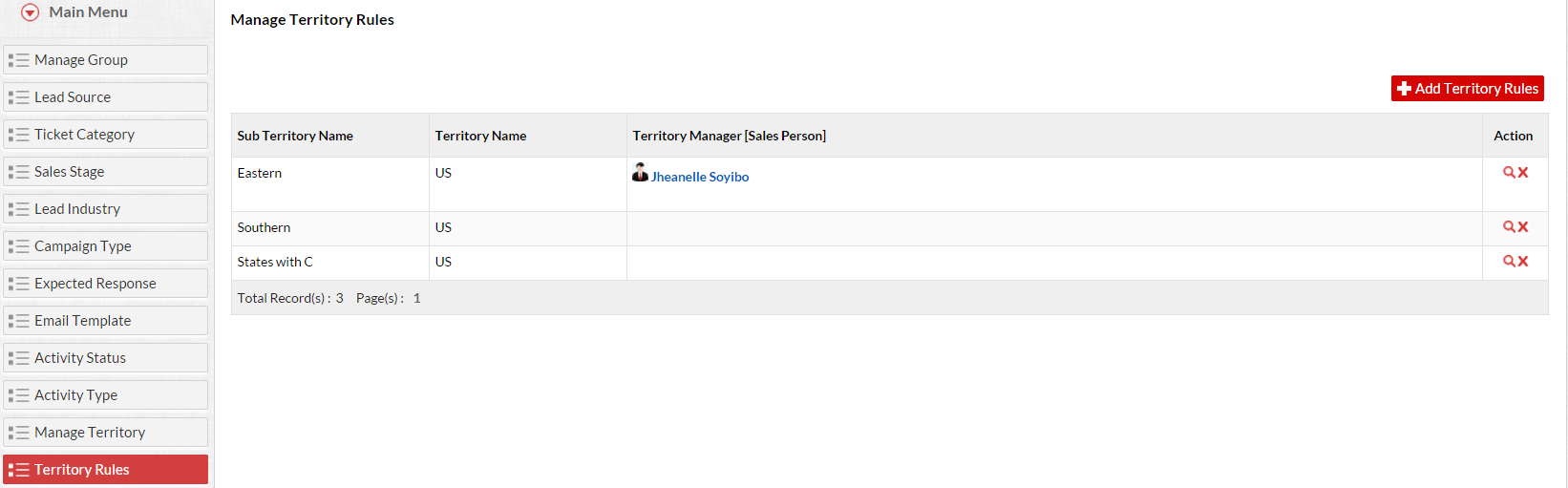Open Activity Status from sidebar
Image resolution: width=1568 pixels, height=488 pixels.
[105, 358]
